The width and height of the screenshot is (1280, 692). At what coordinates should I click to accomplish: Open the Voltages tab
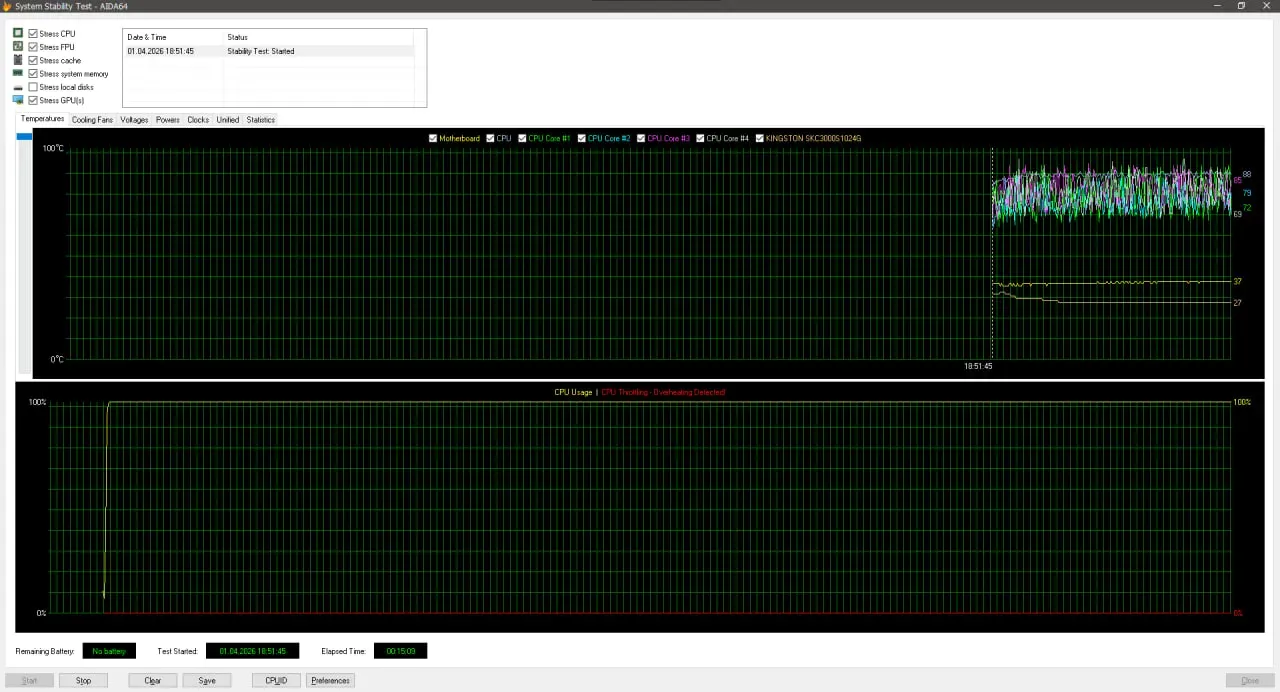point(134,120)
